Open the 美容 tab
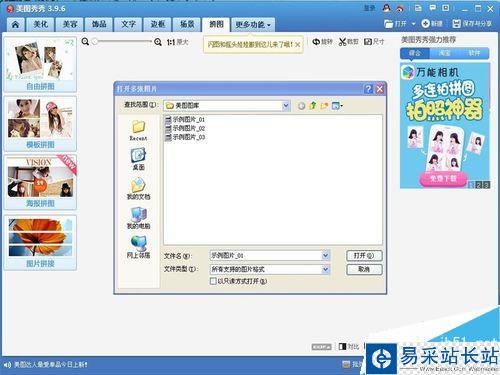Image resolution: width=500 pixels, height=375 pixels. click(70, 24)
